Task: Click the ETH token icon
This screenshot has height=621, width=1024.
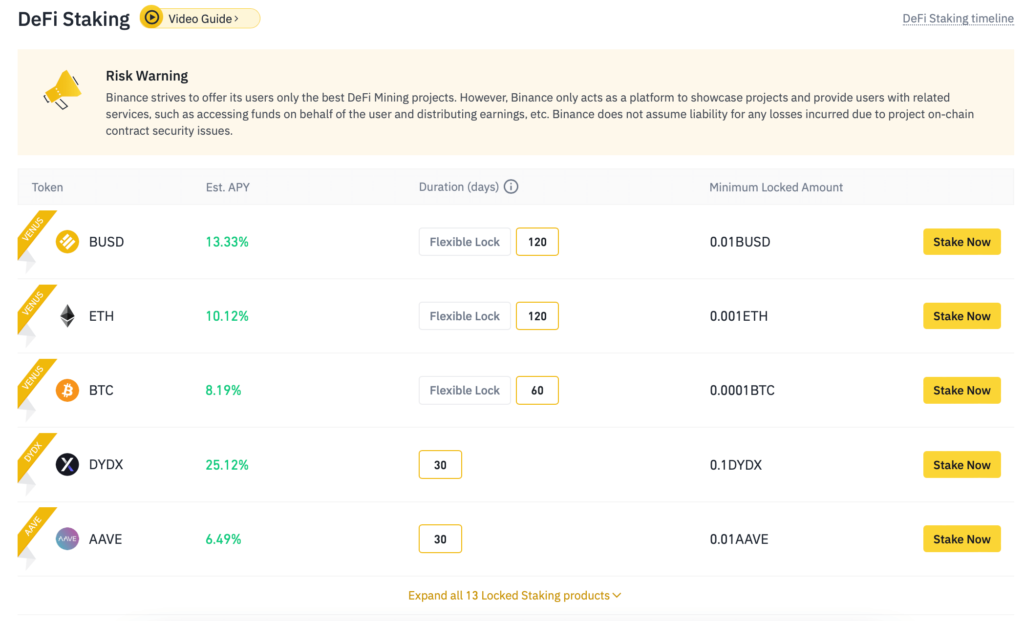Action: click(x=66, y=315)
